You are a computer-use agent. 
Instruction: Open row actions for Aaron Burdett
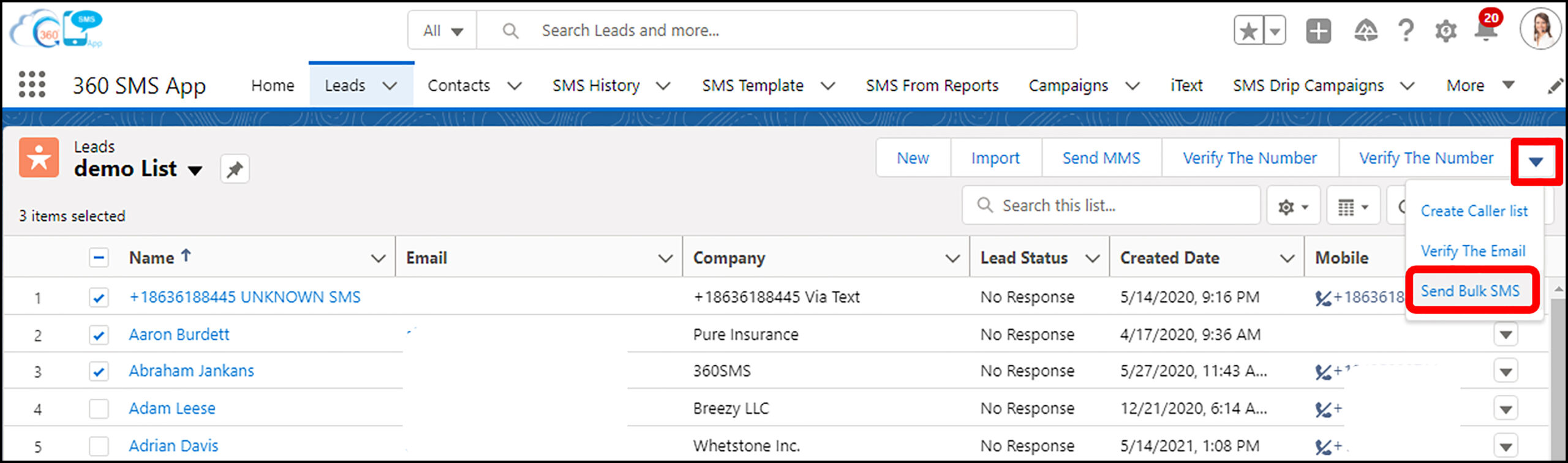(1506, 335)
